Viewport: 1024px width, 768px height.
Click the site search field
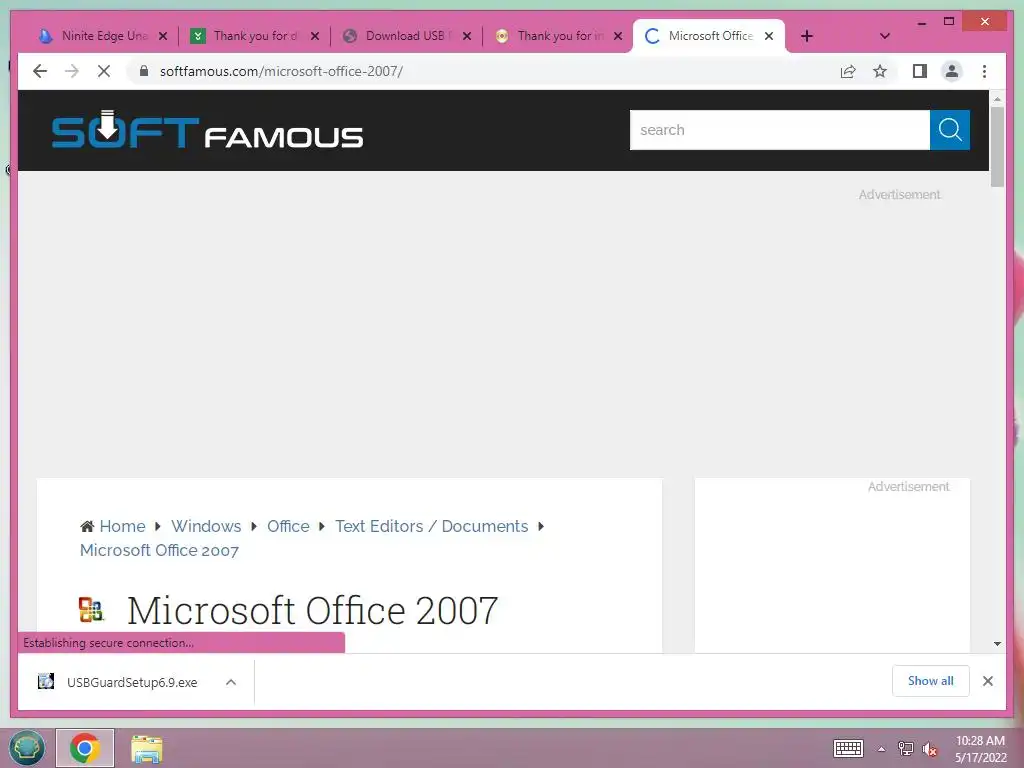(x=780, y=130)
